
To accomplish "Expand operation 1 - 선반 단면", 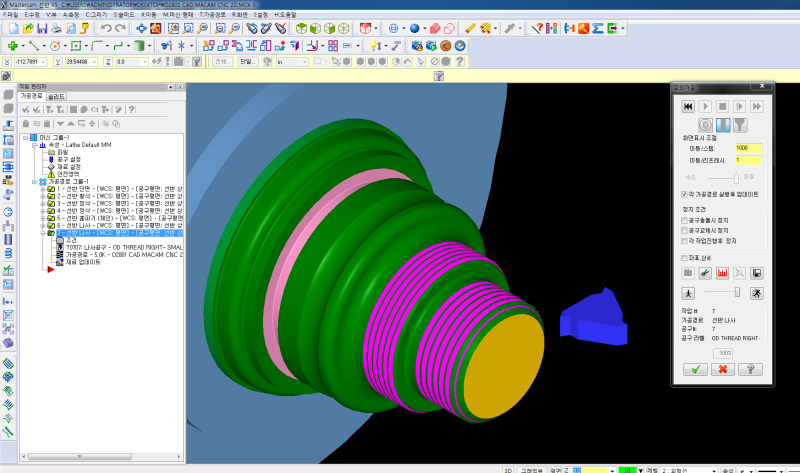I will (43, 188).
